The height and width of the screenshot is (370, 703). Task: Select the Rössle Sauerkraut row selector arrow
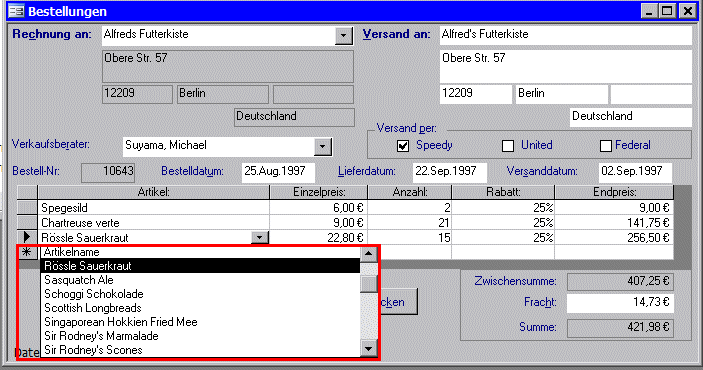click(27, 237)
